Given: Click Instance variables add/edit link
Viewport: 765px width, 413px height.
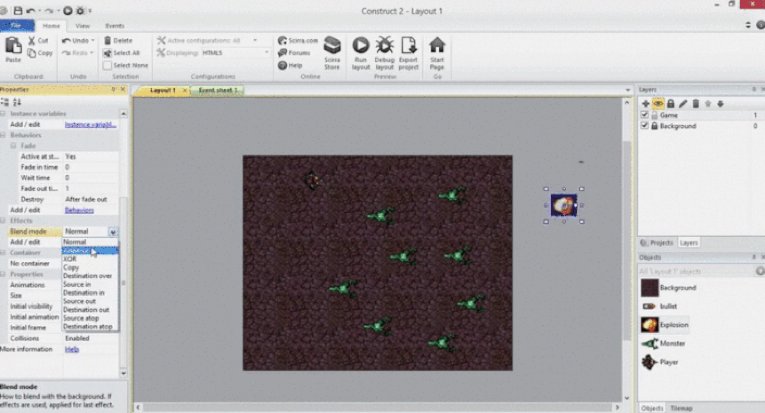Looking at the screenshot, I should click(90, 125).
